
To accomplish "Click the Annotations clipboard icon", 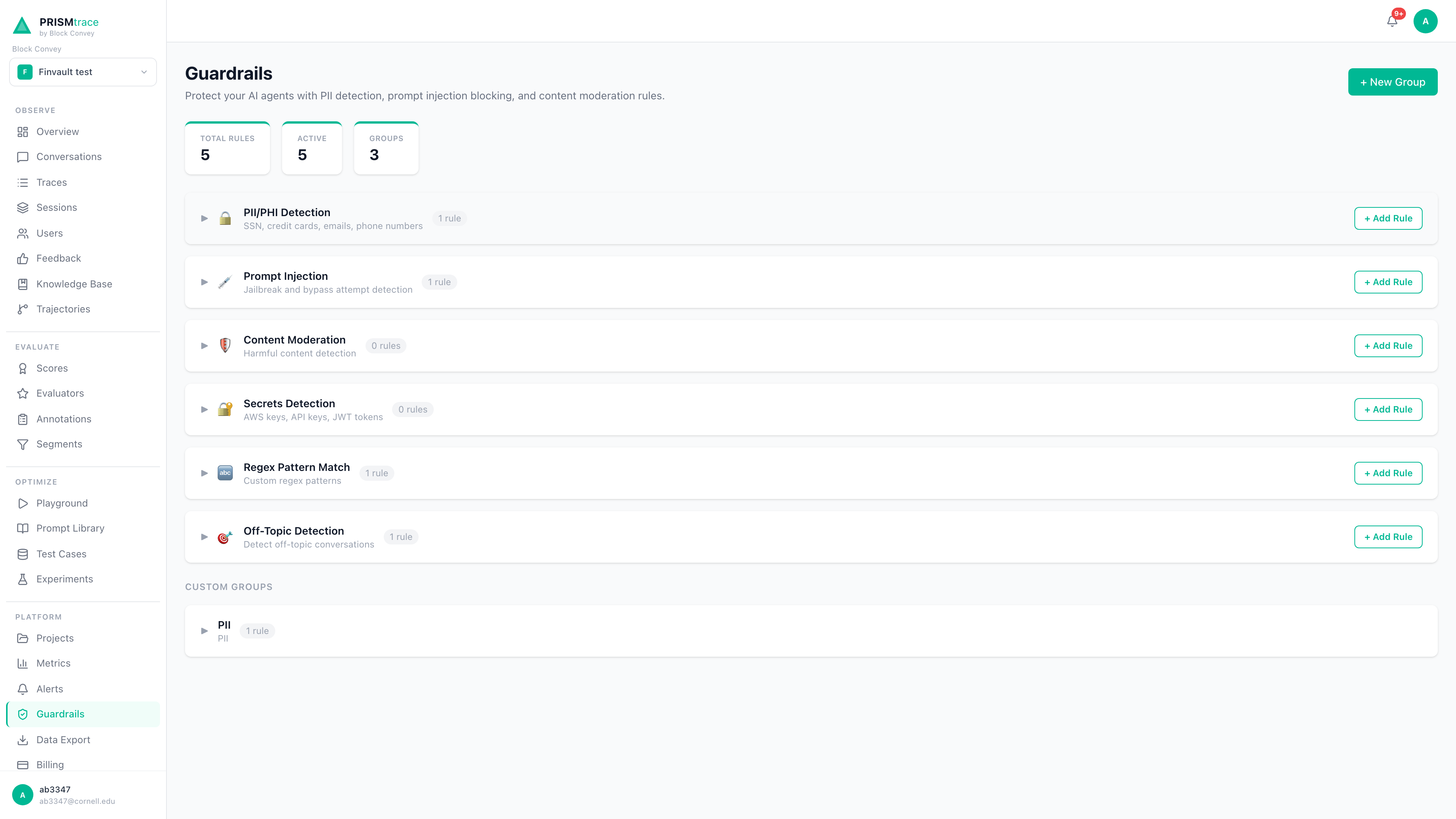I will (23, 419).
